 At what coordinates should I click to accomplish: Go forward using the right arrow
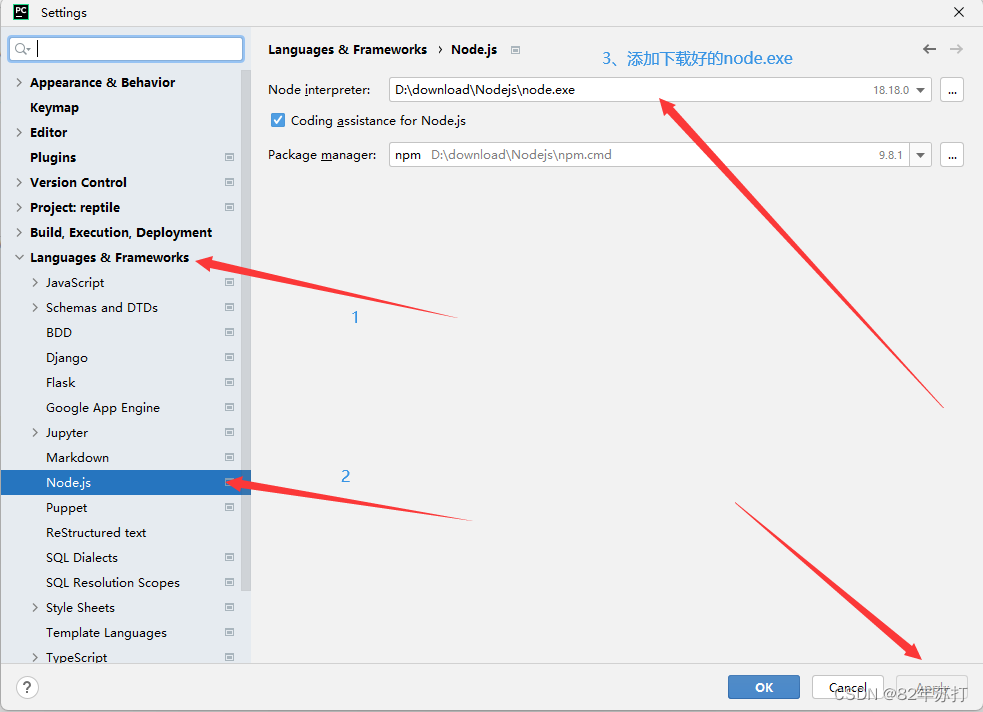click(956, 49)
